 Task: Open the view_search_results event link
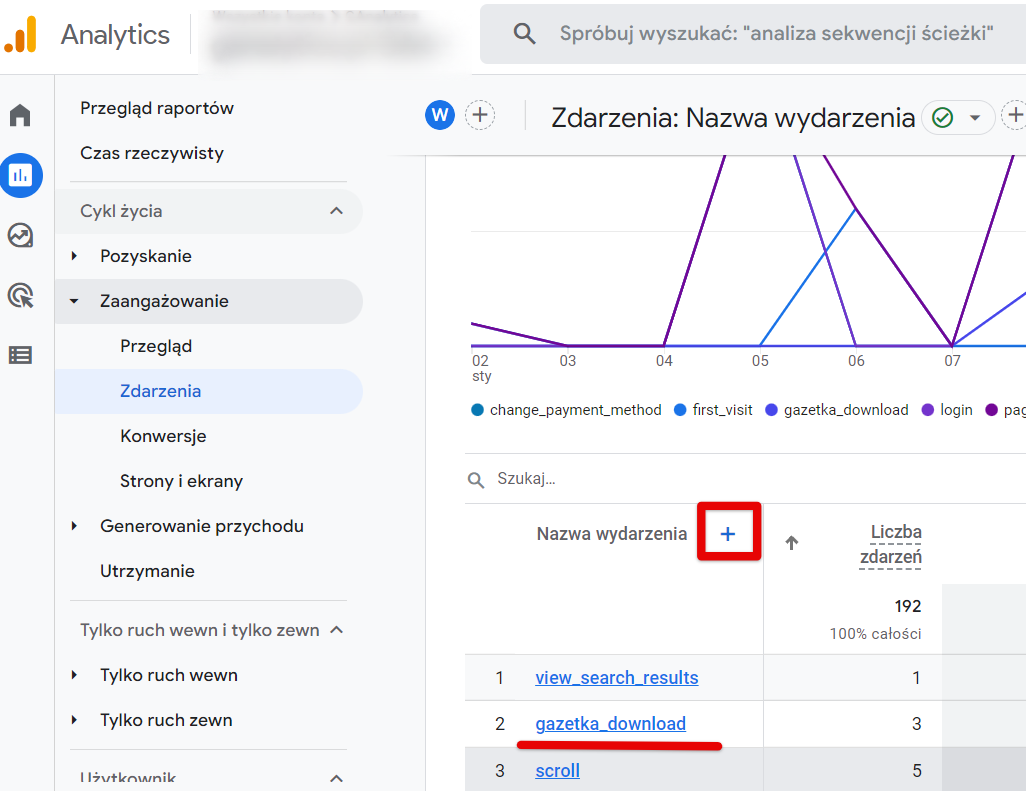click(616, 678)
